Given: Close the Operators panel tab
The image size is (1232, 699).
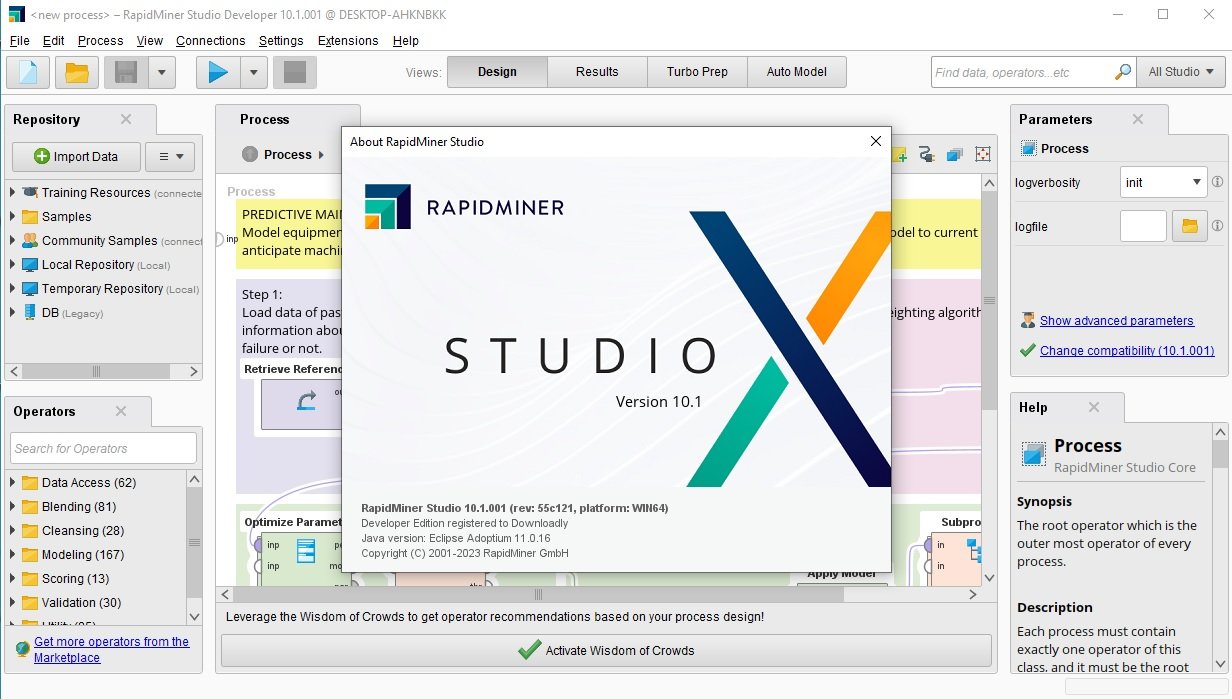Looking at the screenshot, I should (x=121, y=411).
